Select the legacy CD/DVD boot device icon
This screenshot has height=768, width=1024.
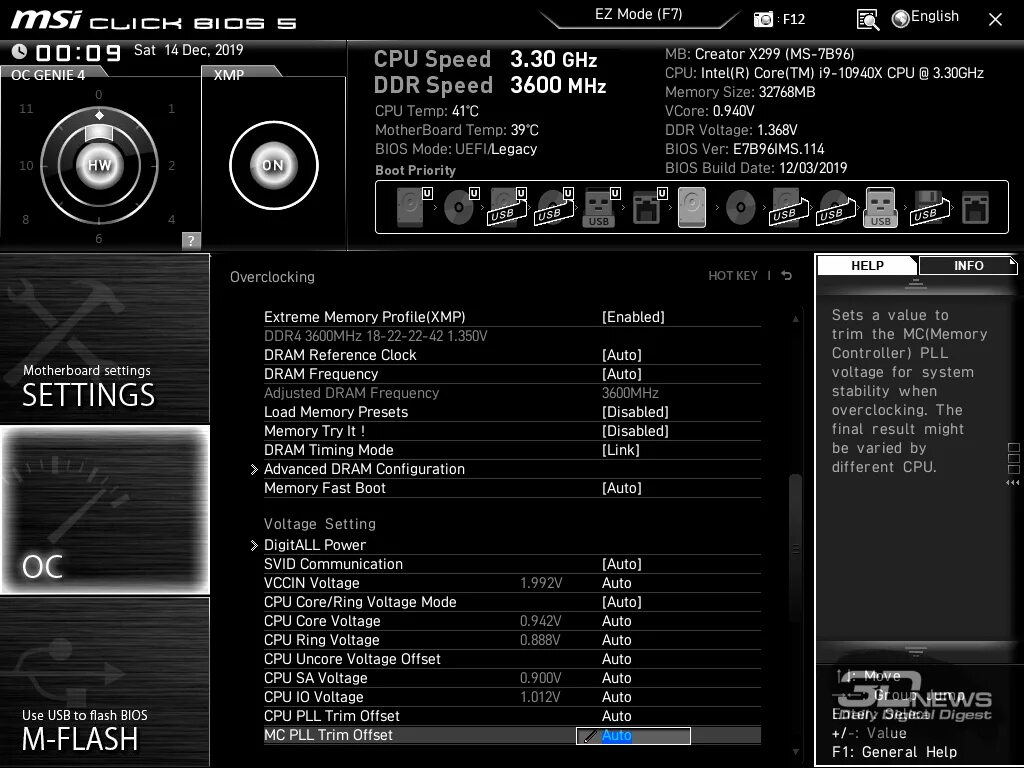point(741,208)
